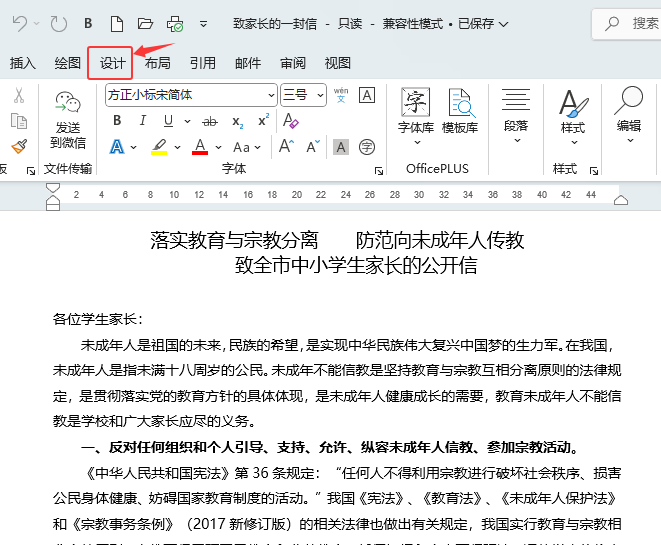Click the right indent ruler marker

pos(621,200)
